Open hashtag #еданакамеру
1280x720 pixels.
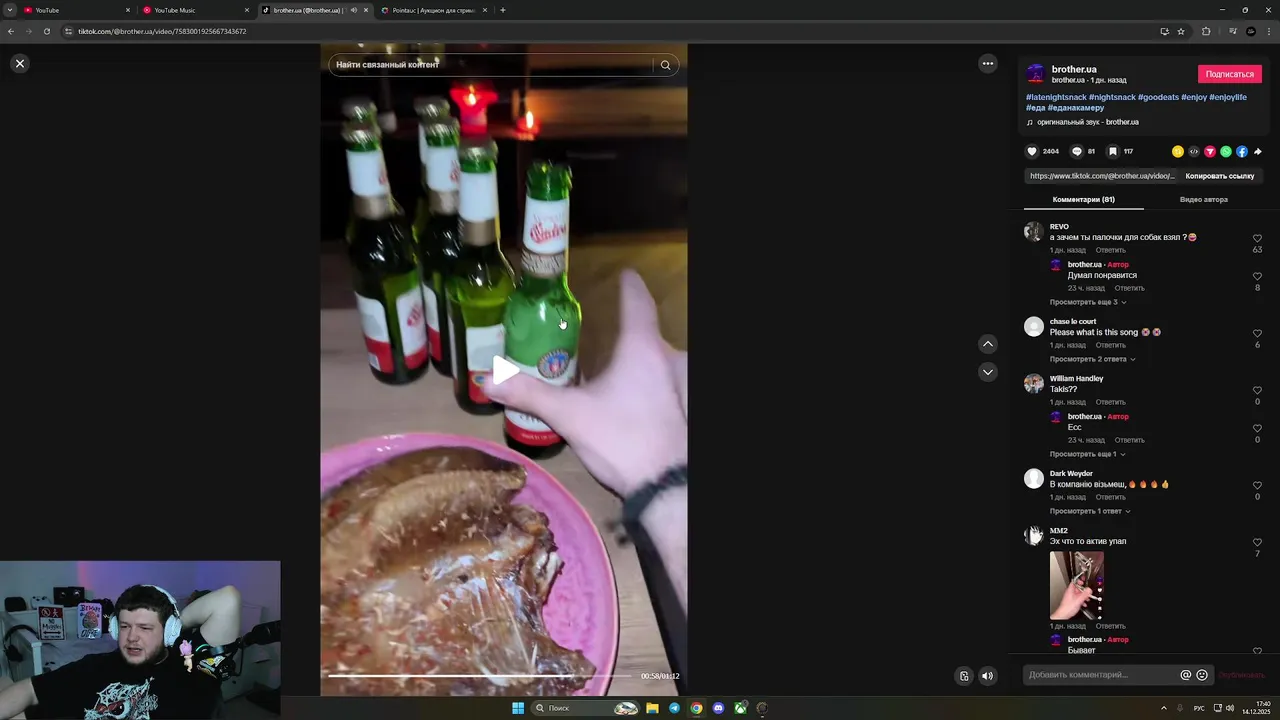pyautogui.click(x=1076, y=107)
